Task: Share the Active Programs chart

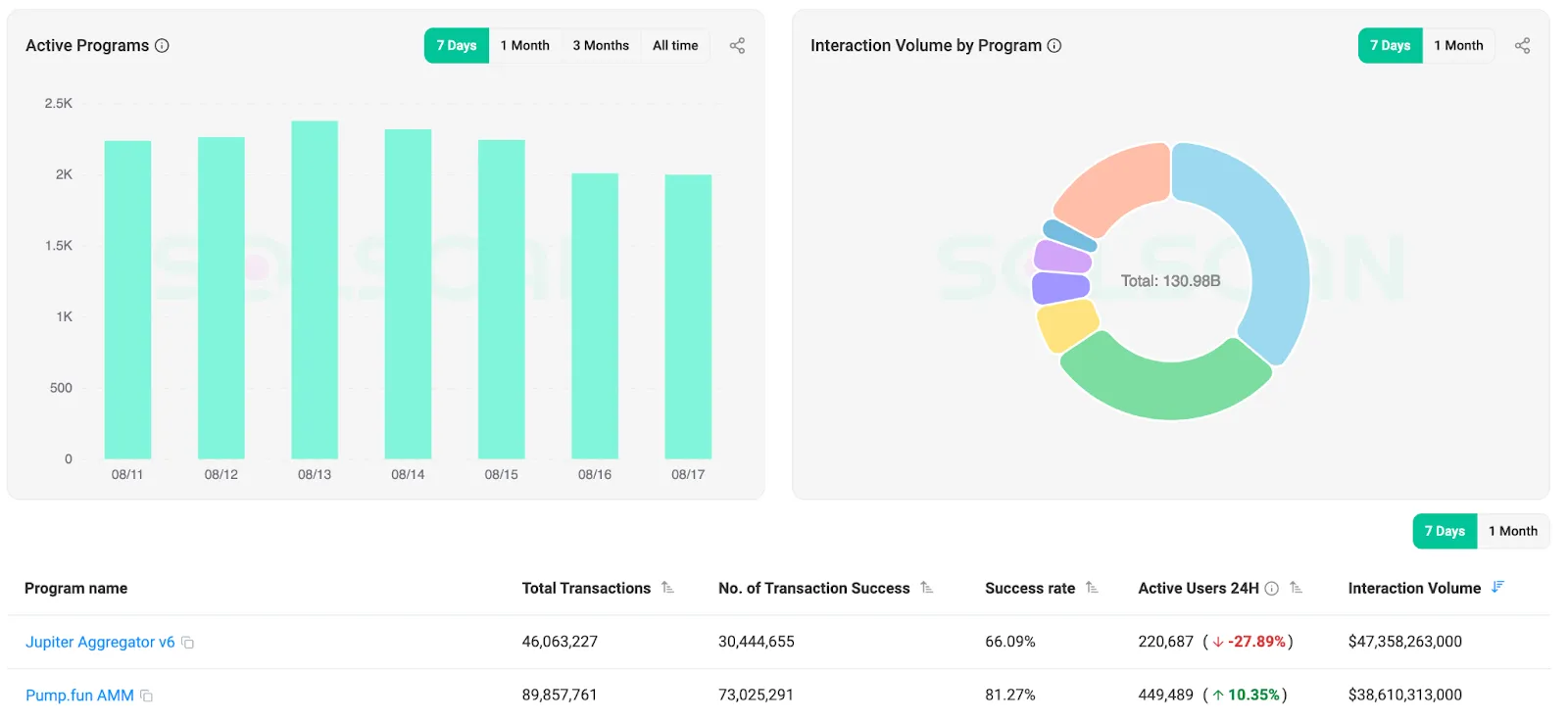Action: coord(737,45)
